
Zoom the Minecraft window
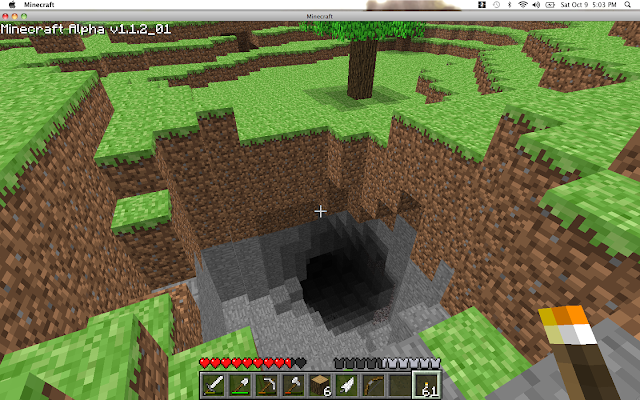[x=24, y=16]
